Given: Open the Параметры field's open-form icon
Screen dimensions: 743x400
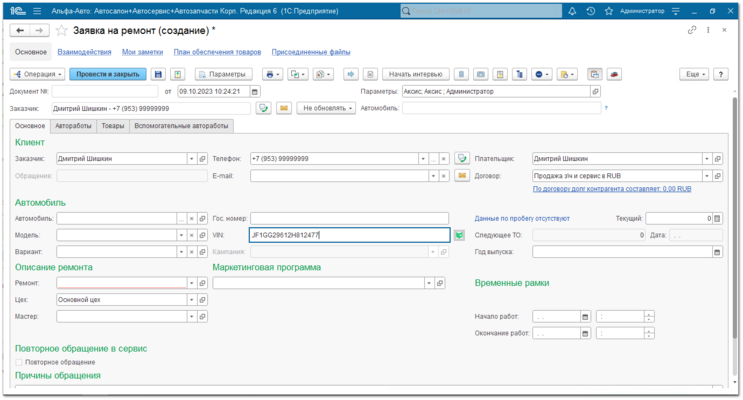Looking at the screenshot, I should pos(596,91).
